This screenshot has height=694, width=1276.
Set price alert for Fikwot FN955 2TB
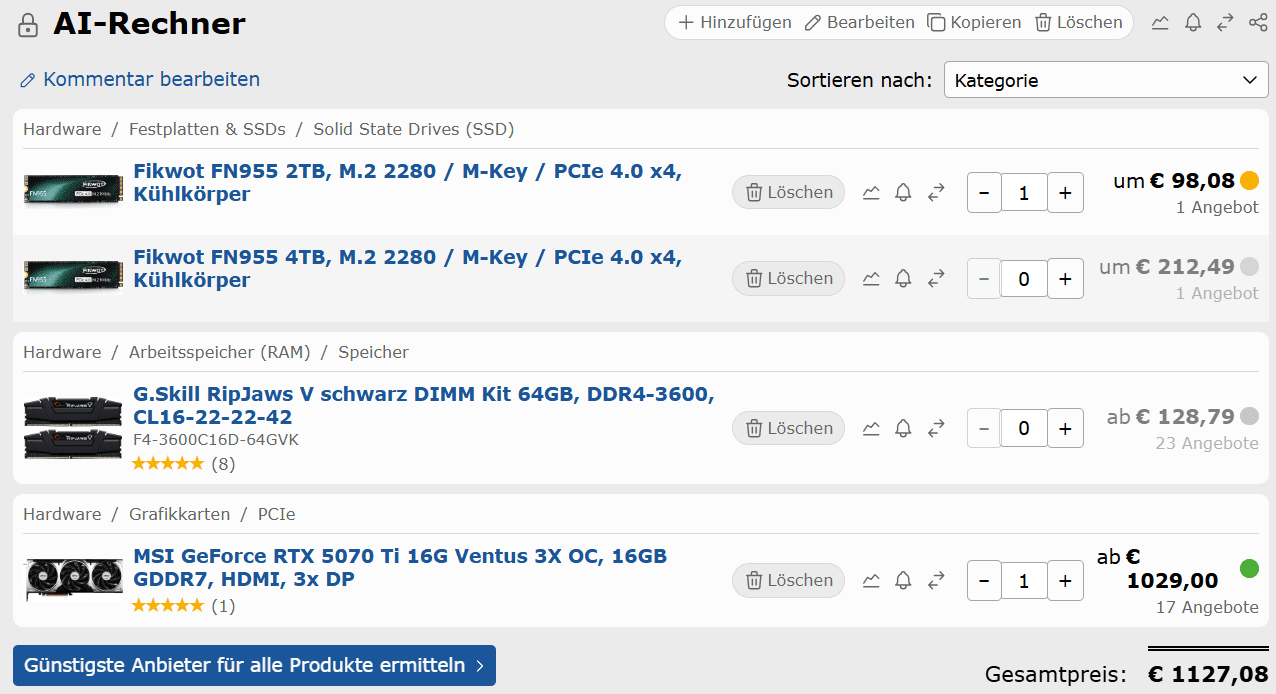(x=903, y=193)
